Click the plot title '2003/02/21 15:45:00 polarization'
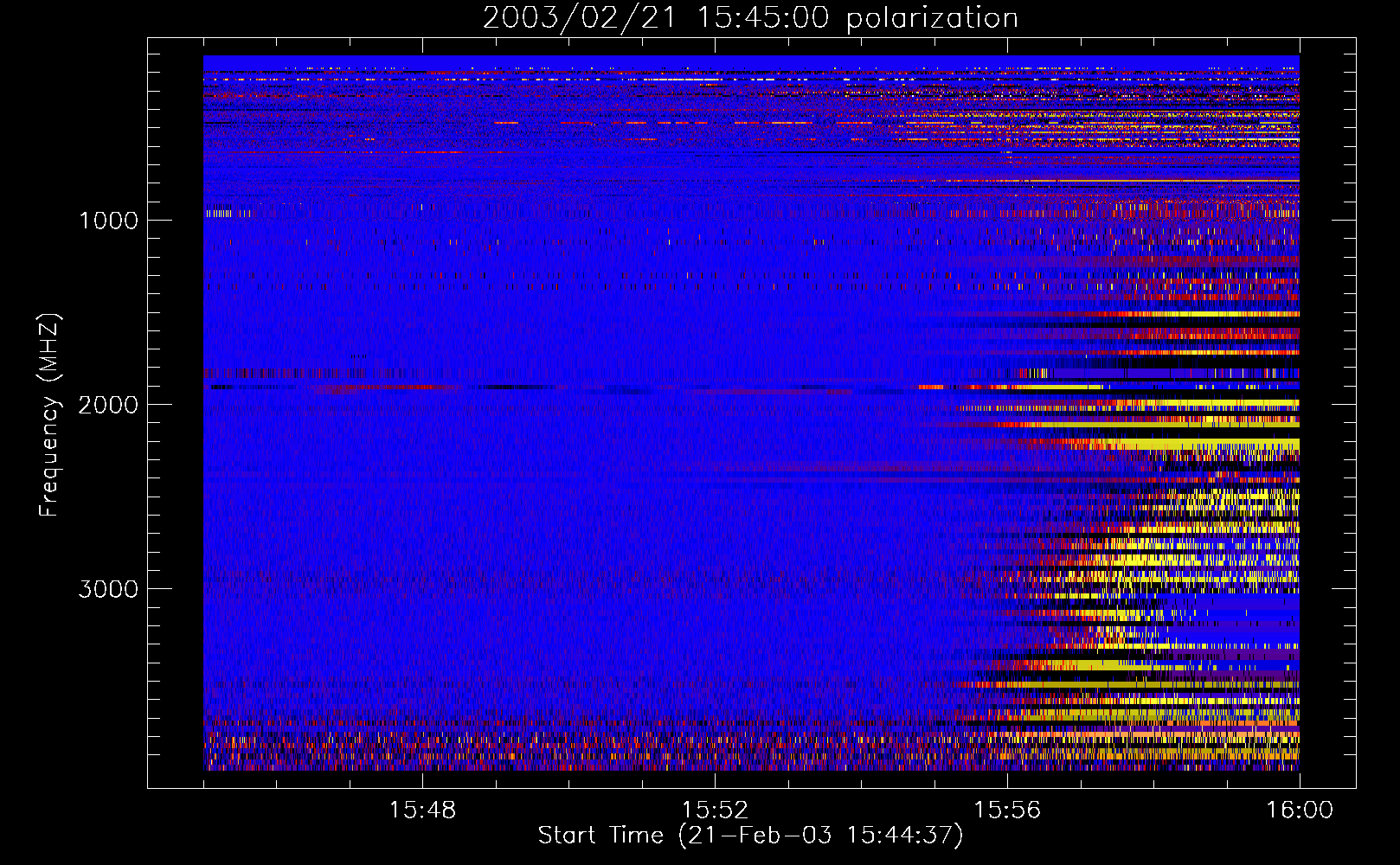The height and width of the screenshot is (865, 1400). [750, 18]
